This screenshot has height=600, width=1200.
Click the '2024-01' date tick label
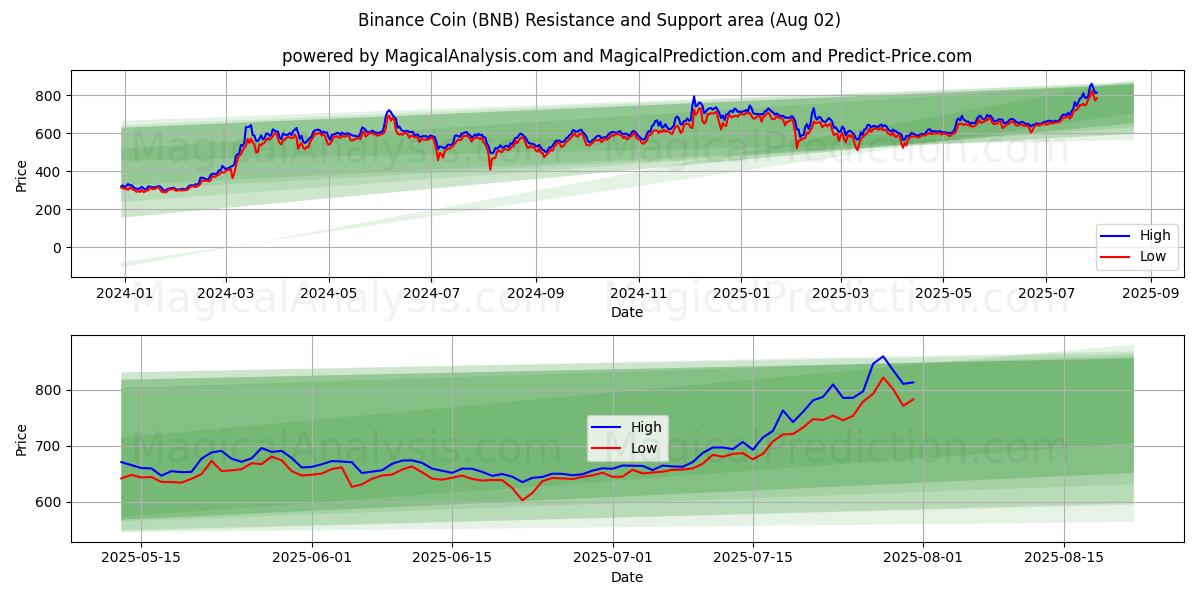pos(125,295)
